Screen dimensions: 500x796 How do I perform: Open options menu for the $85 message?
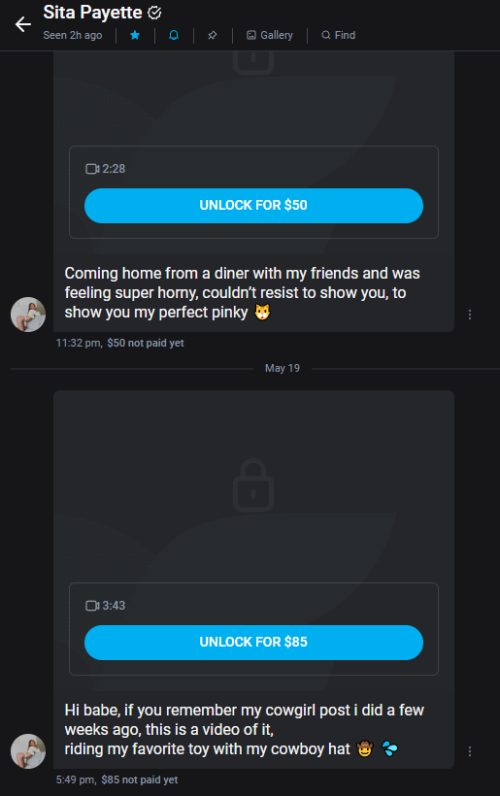(x=470, y=751)
